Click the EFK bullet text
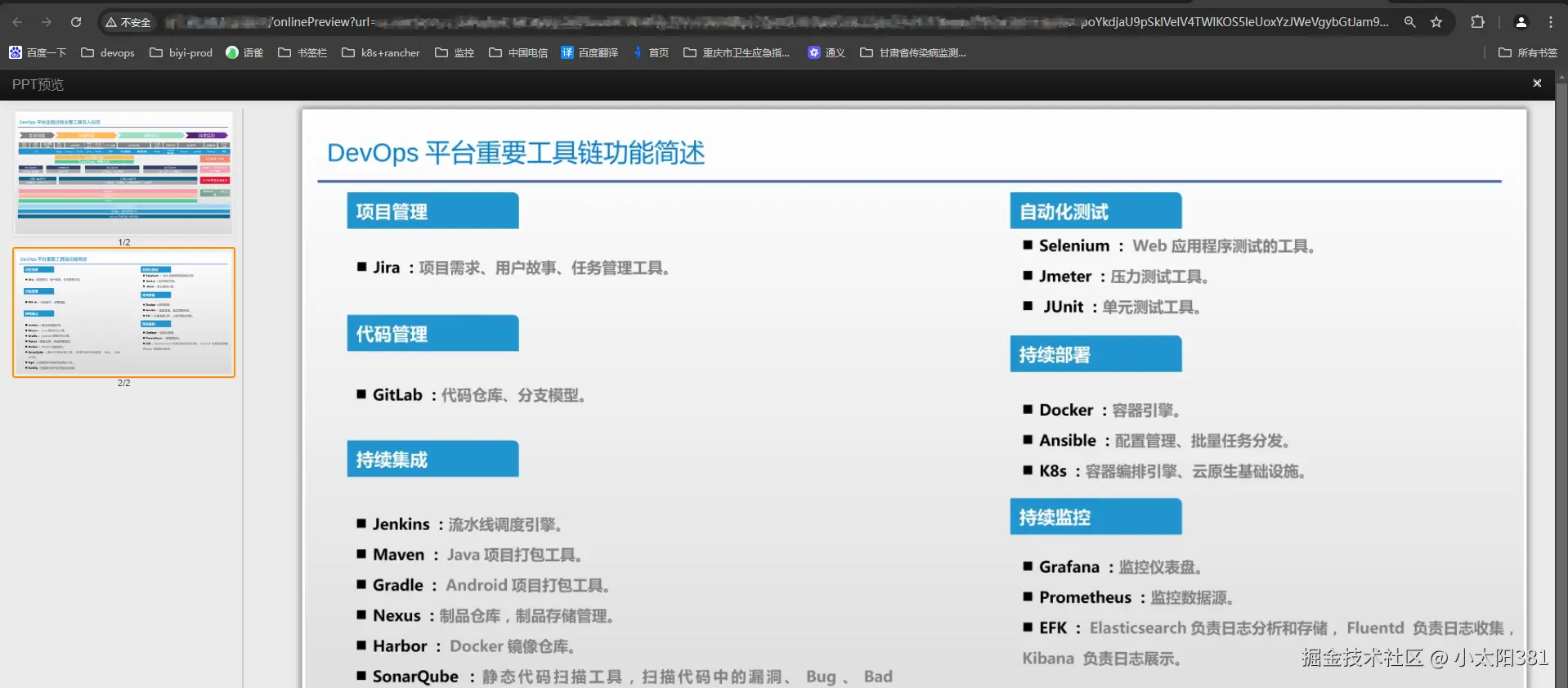The width and height of the screenshot is (1568, 688). tap(1269, 643)
